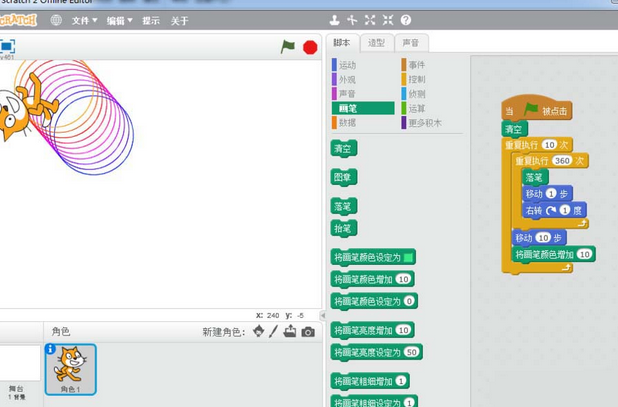The width and height of the screenshot is (618, 407).
Task: Select the Shrink sprite tool
Action: 388,20
